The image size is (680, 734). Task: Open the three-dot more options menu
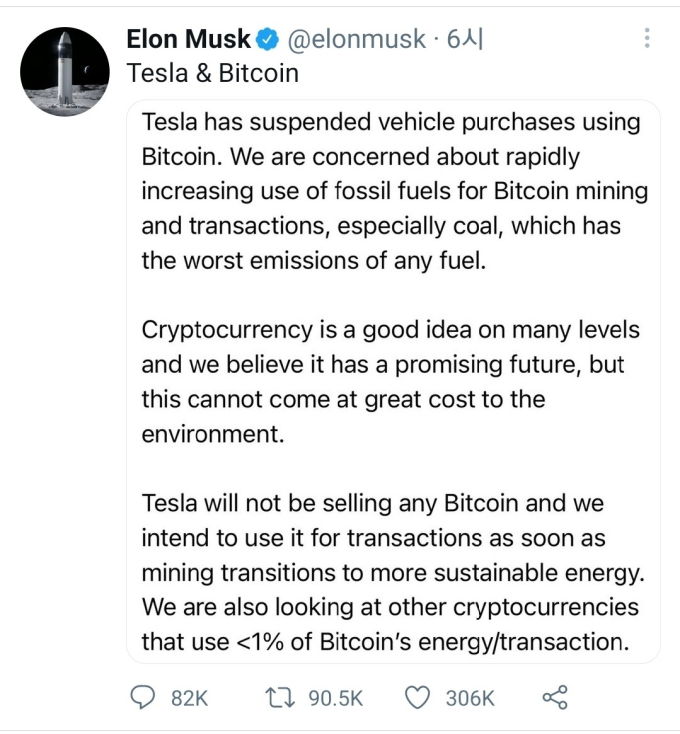click(x=647, y=38)
